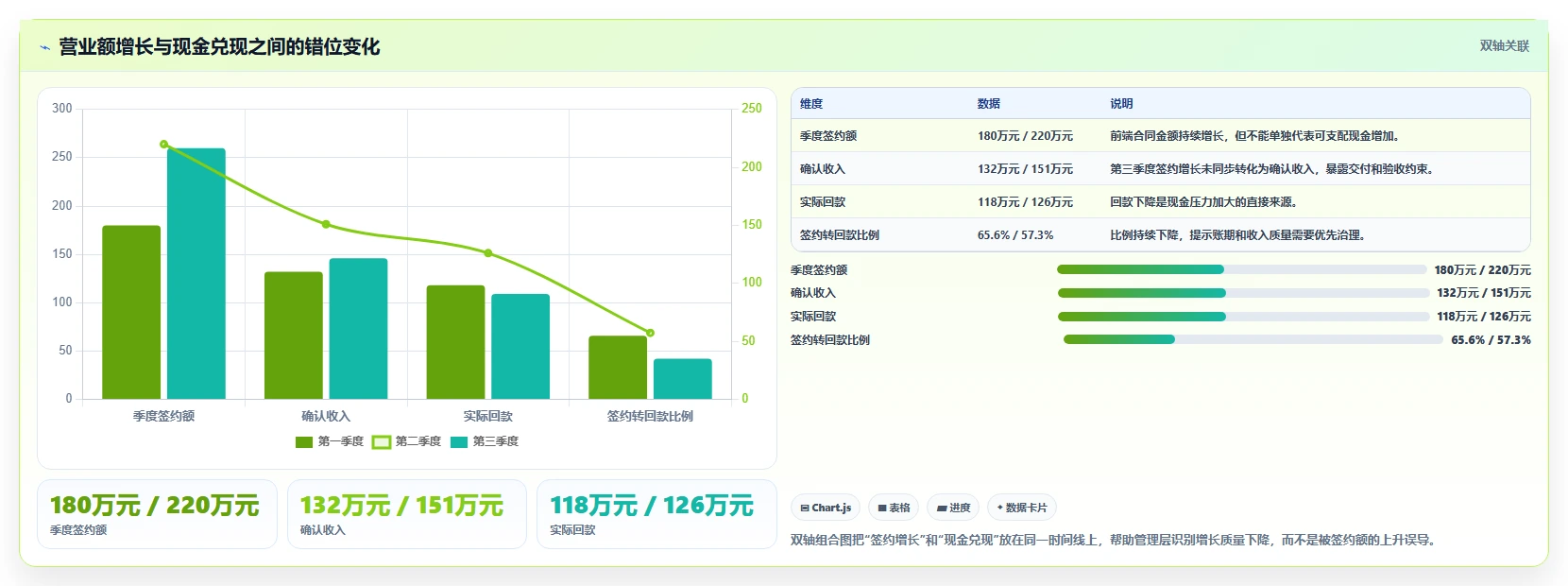
Task: Click the line point above 确认收入
Action: [326, 224]
